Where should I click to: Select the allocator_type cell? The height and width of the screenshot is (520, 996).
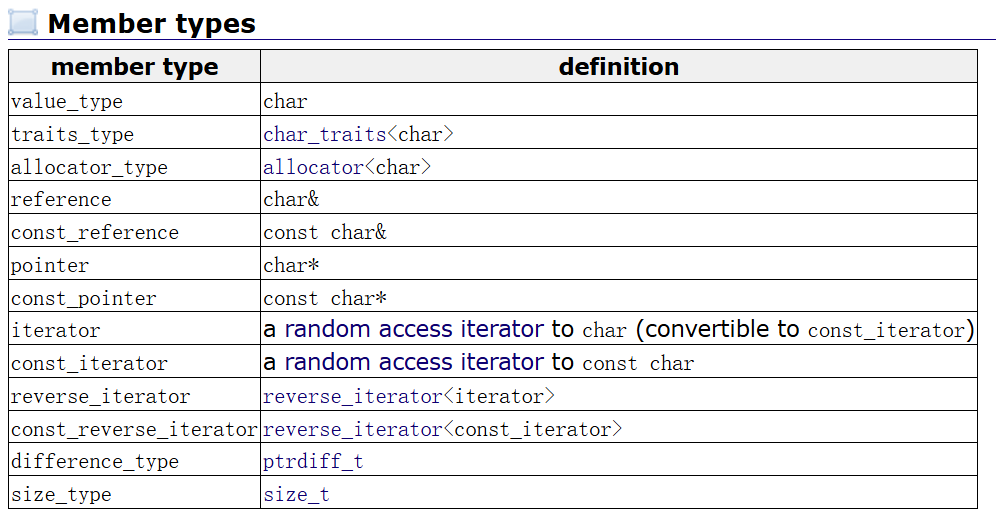click(x=89, y=167)
